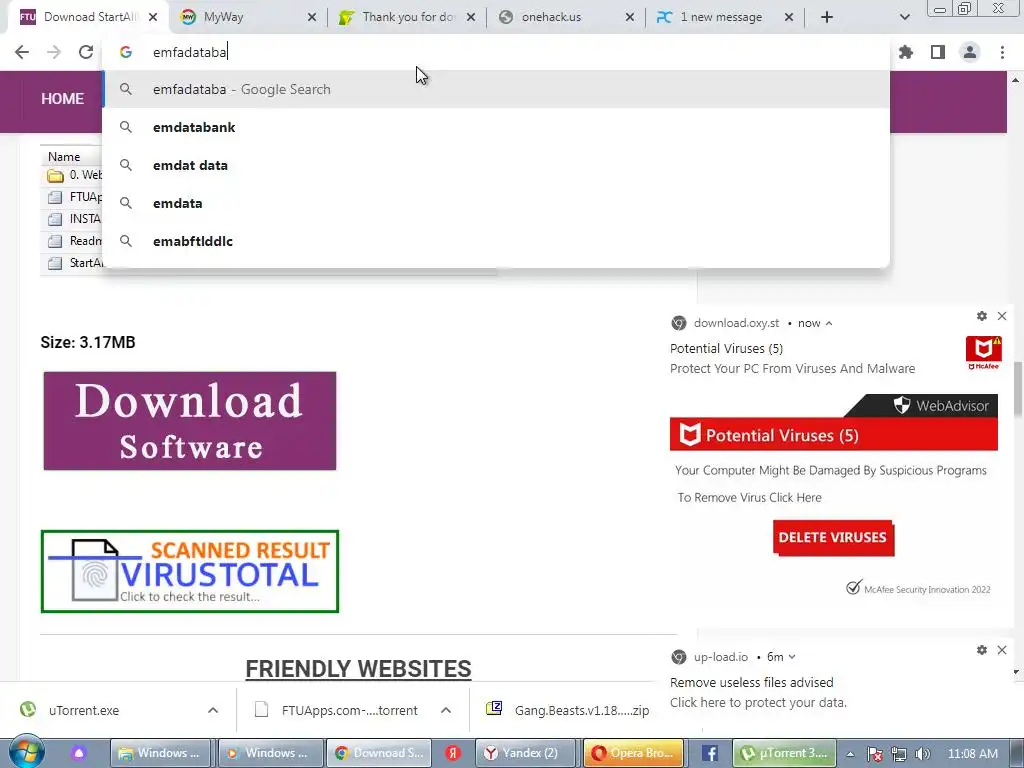Click the McAfee logo in notification
1024x768 pixels.
coord(984,353)
